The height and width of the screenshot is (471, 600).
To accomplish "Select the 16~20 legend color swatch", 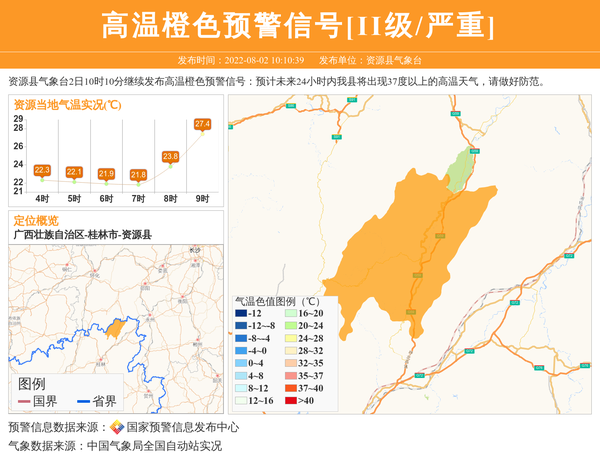I will [x=291, y=313].
